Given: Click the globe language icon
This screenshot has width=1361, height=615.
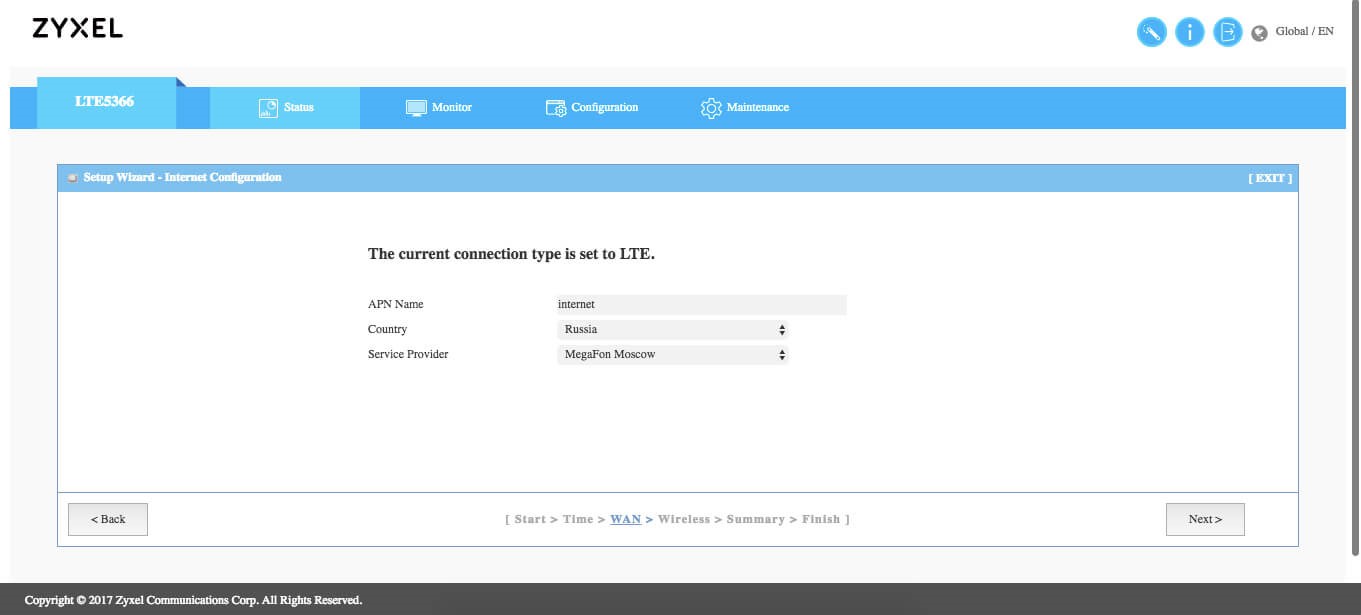Looking at the screenshot, I should click(1259, 32).
